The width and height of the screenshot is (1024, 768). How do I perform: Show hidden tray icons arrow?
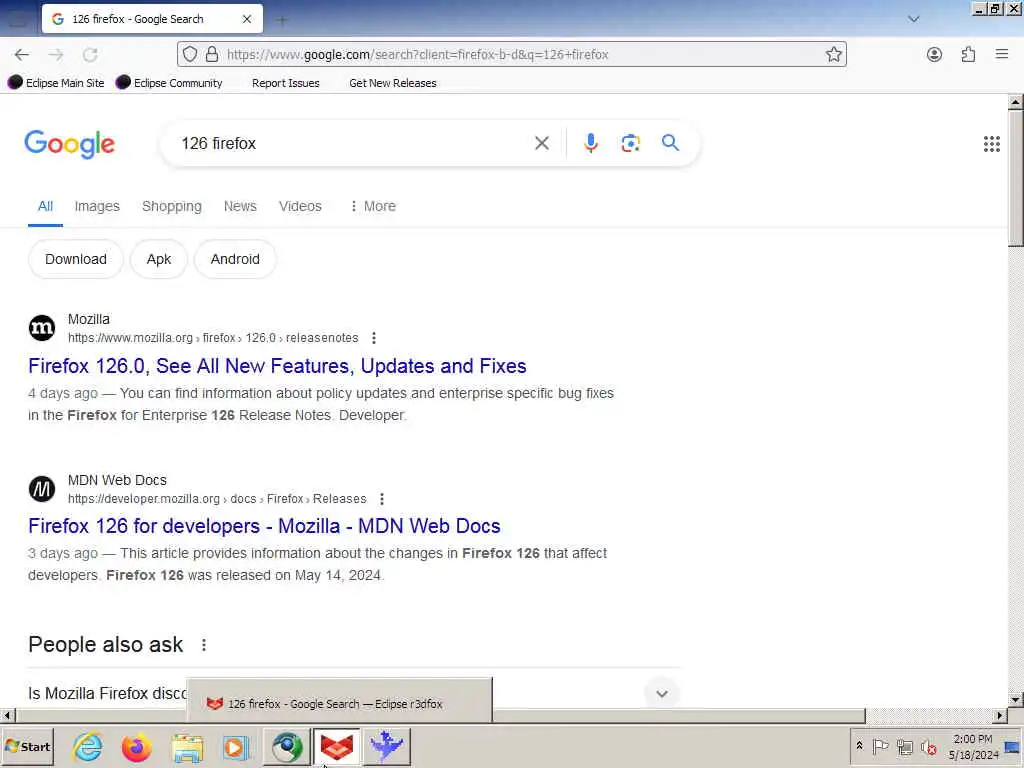(859, 745)
